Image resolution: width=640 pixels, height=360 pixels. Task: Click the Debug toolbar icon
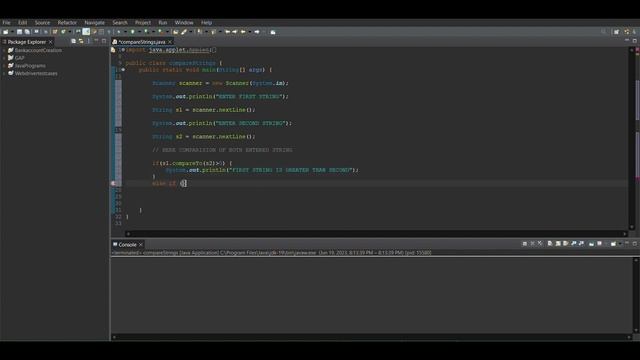[118, 32]
